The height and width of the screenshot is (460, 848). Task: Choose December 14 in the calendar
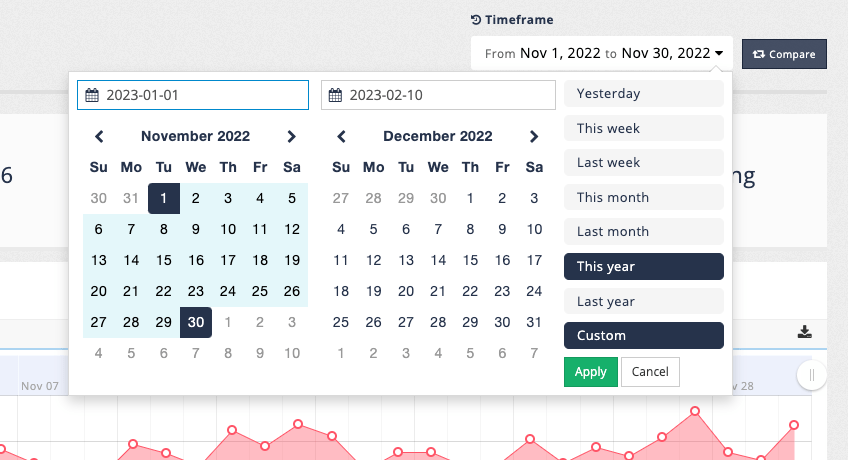438,261
